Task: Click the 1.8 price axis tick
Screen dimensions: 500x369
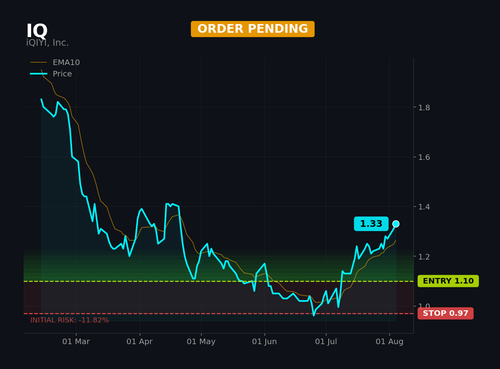Action: point(424,108)
